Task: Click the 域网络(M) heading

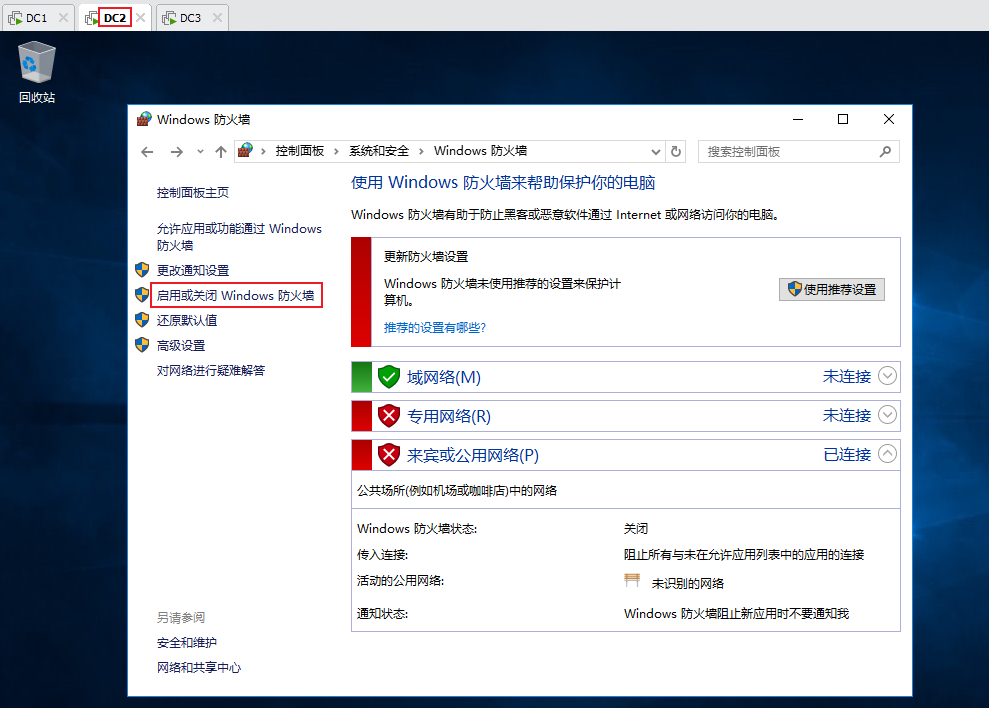Action: [444, 377]
